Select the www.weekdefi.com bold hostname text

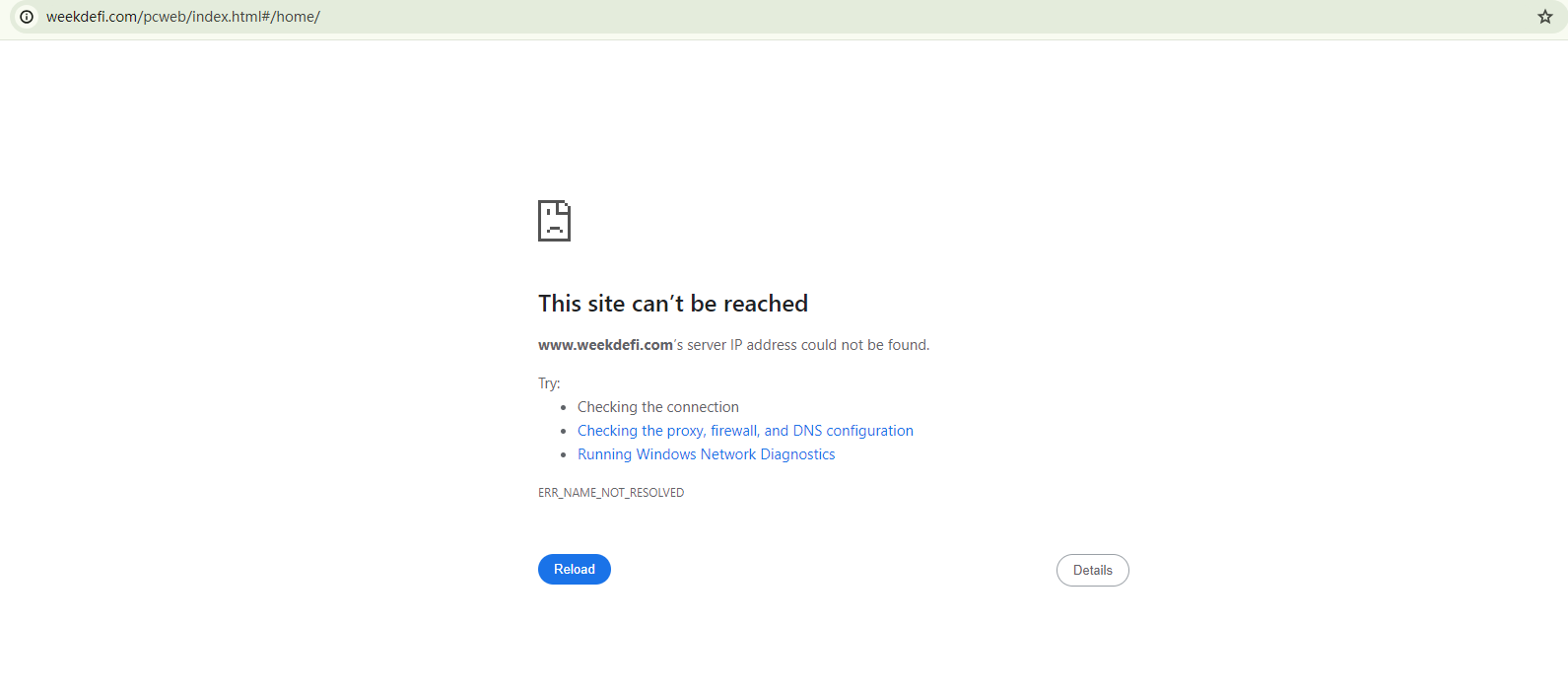(x=605, y=345)
